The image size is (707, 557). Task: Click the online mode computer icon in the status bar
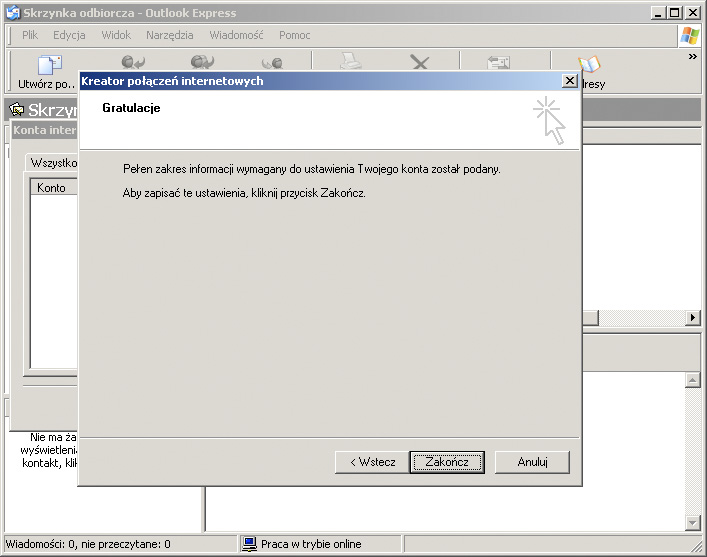249,544
